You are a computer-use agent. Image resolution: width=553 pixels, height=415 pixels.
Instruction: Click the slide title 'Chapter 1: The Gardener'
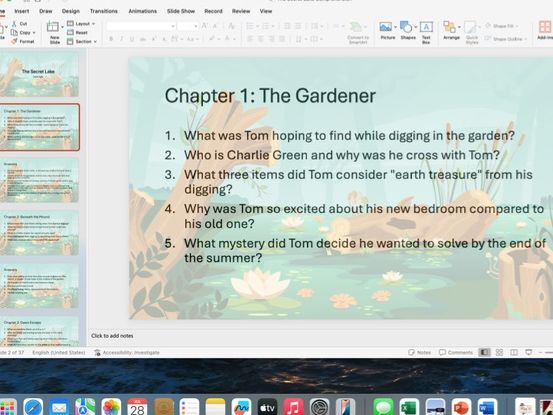(x=270, y=96)
